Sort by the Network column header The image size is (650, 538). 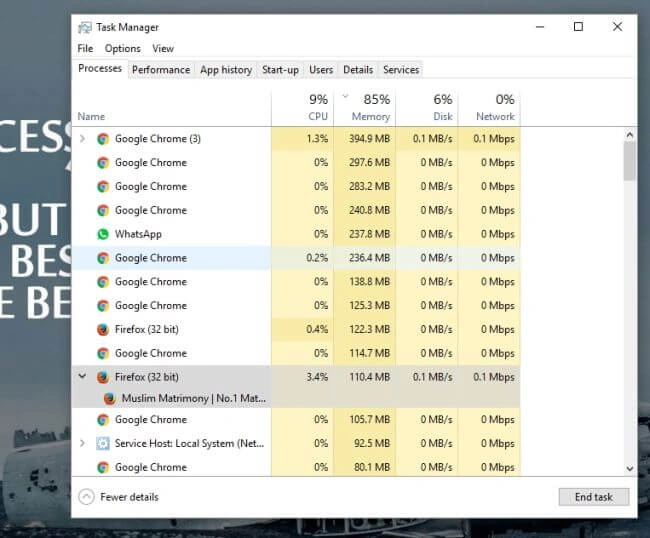pyautogui.click(x=495, y=116)
